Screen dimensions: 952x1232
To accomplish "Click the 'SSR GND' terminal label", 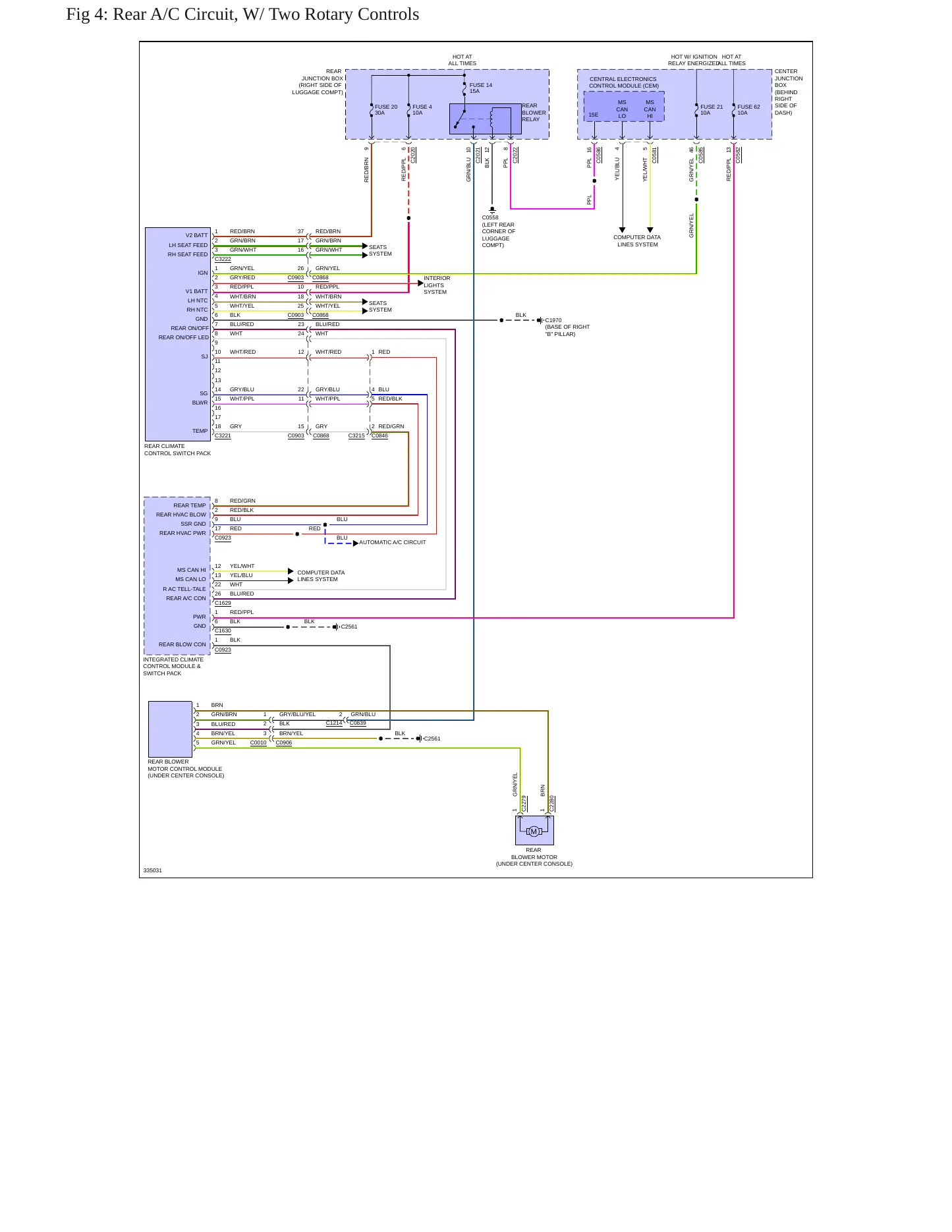I will click(x=193, y=524).
